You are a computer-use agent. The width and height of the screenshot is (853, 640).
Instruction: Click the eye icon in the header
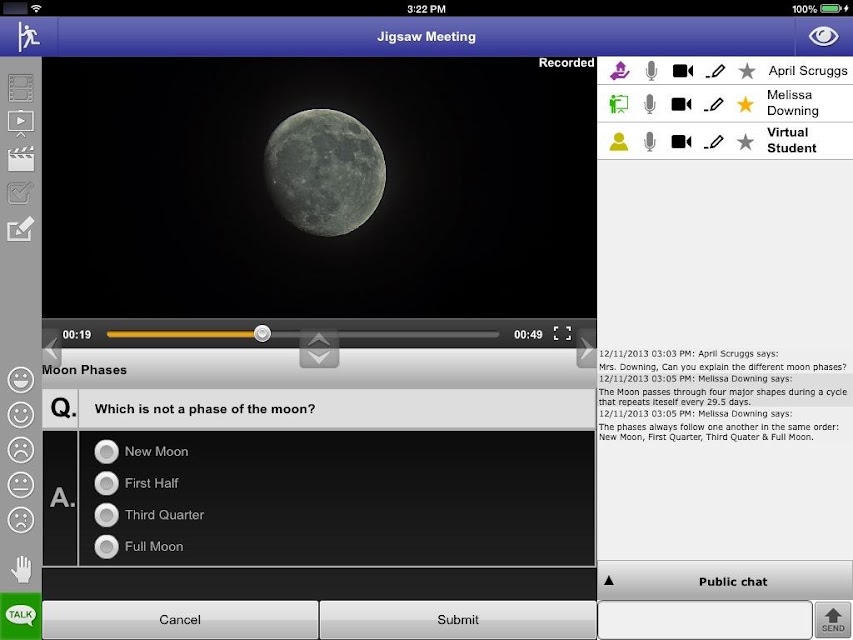tap(823, 36)
